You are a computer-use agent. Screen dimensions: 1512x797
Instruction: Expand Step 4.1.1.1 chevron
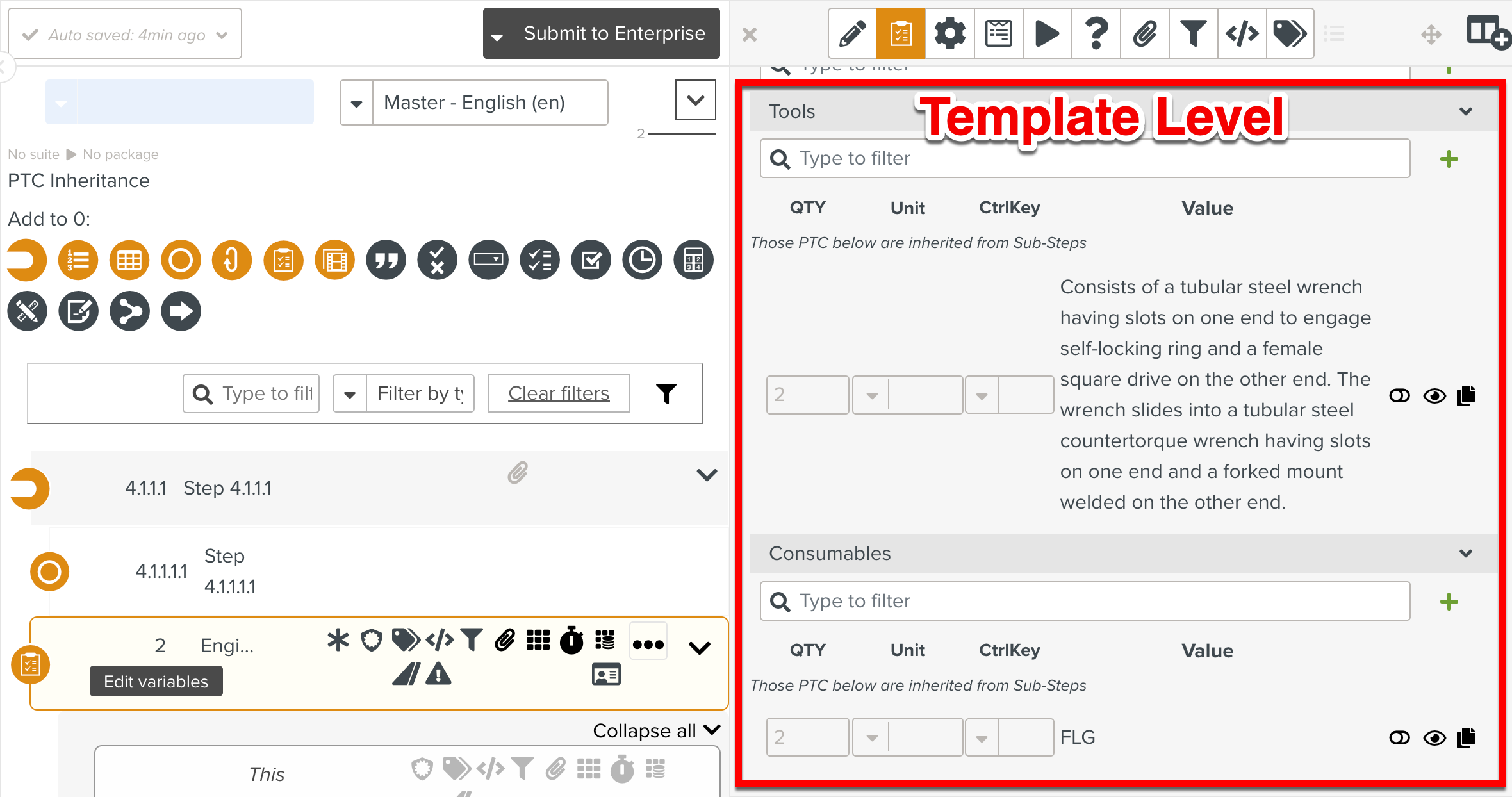pos(707,475)
